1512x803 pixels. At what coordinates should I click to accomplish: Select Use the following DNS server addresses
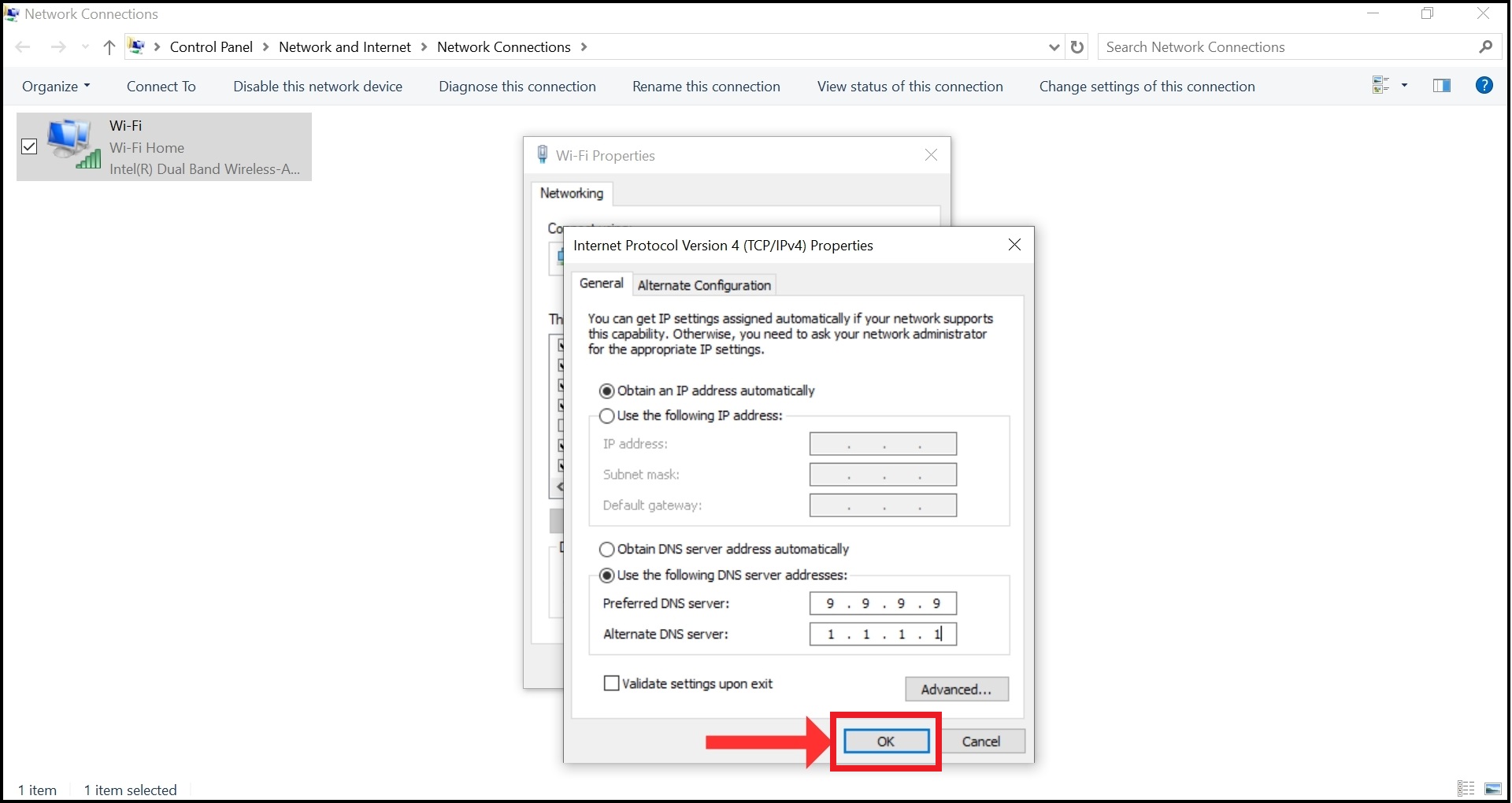(606, 575)
